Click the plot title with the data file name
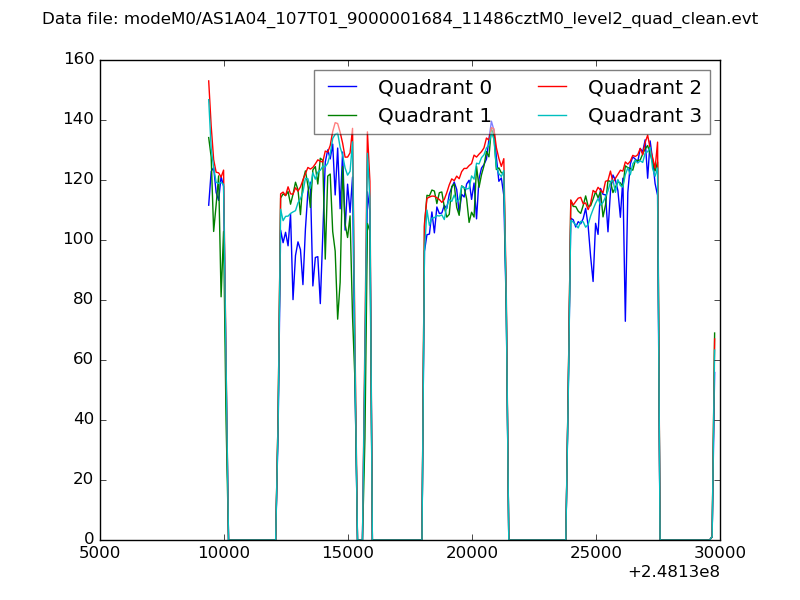The image size is (800, 600). click(400, 19)
